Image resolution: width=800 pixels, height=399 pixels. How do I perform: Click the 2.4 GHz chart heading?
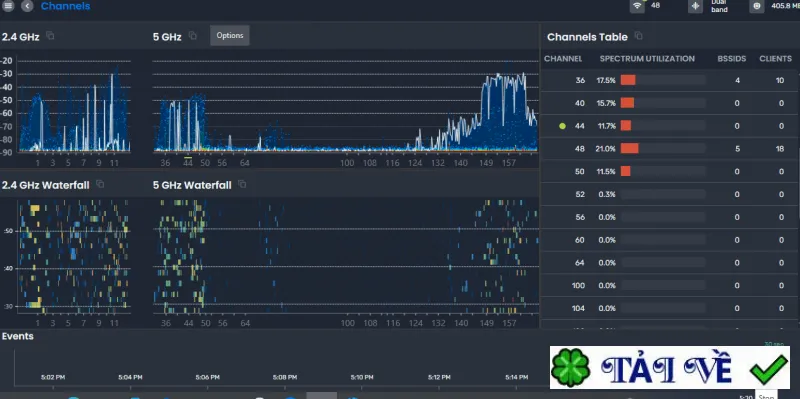pyautogui.click(x=21, y=37)
